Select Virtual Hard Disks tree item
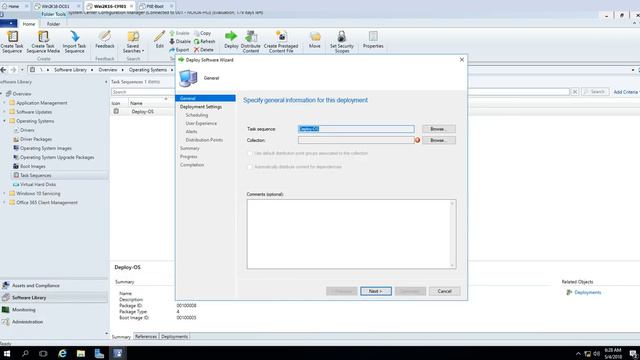 pos(38,184)
